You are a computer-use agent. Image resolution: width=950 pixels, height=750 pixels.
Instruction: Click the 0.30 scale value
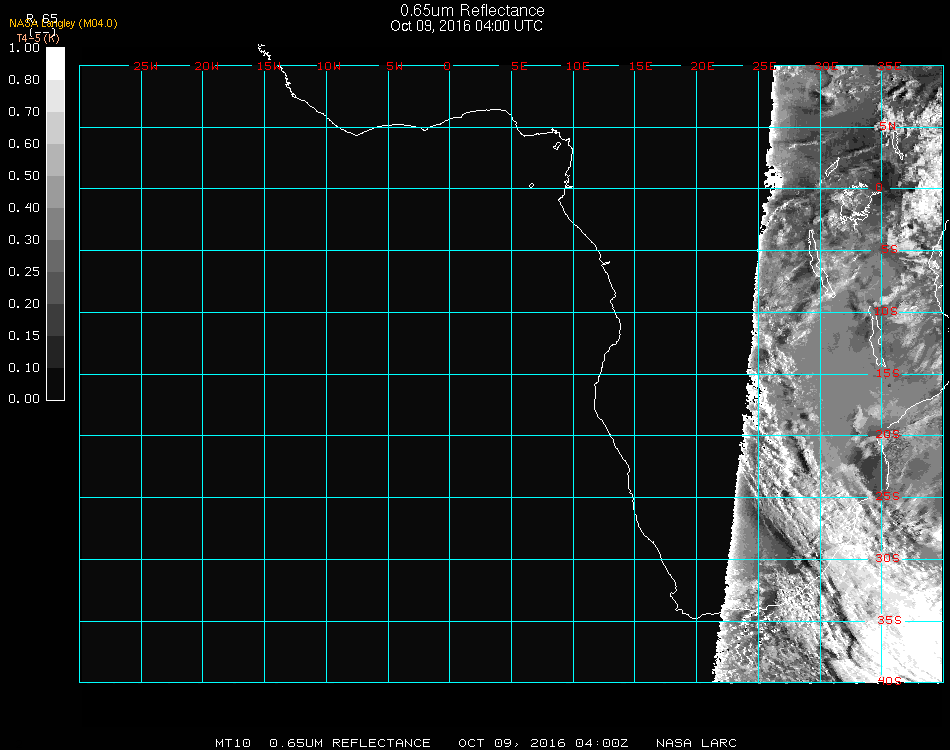(24, 240)
